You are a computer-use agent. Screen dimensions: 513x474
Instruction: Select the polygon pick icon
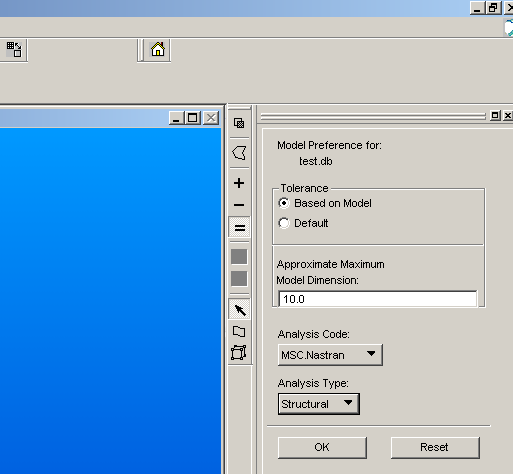pyautogui.click(x=239, y=153)
